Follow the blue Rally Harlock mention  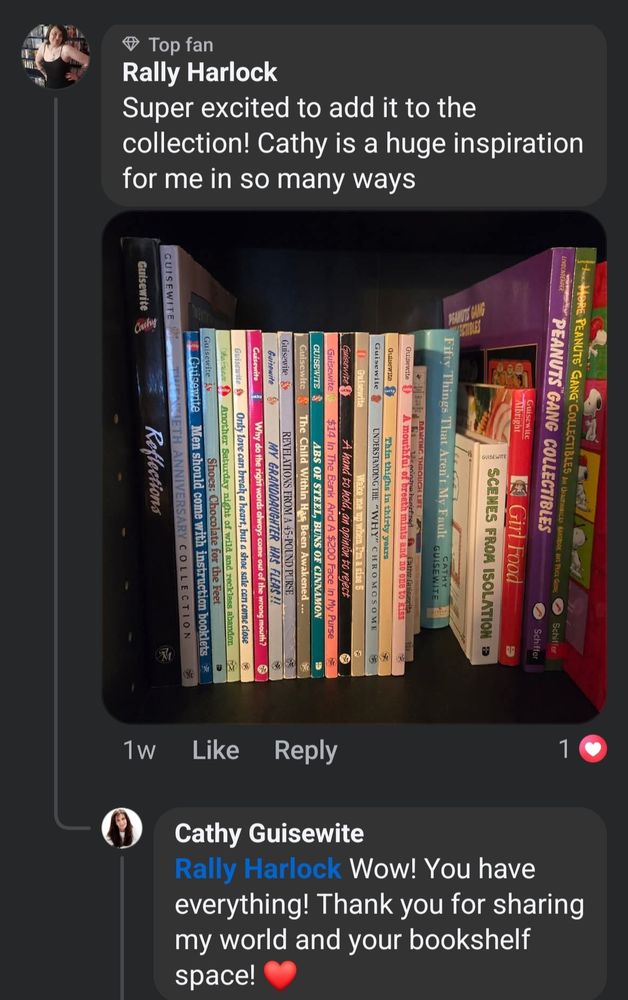pyautogui.click(x=258, y=869)
